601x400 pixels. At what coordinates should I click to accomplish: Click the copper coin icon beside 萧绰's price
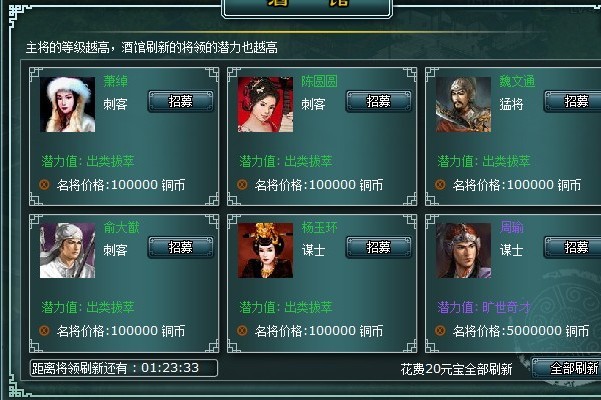[44, 185]
